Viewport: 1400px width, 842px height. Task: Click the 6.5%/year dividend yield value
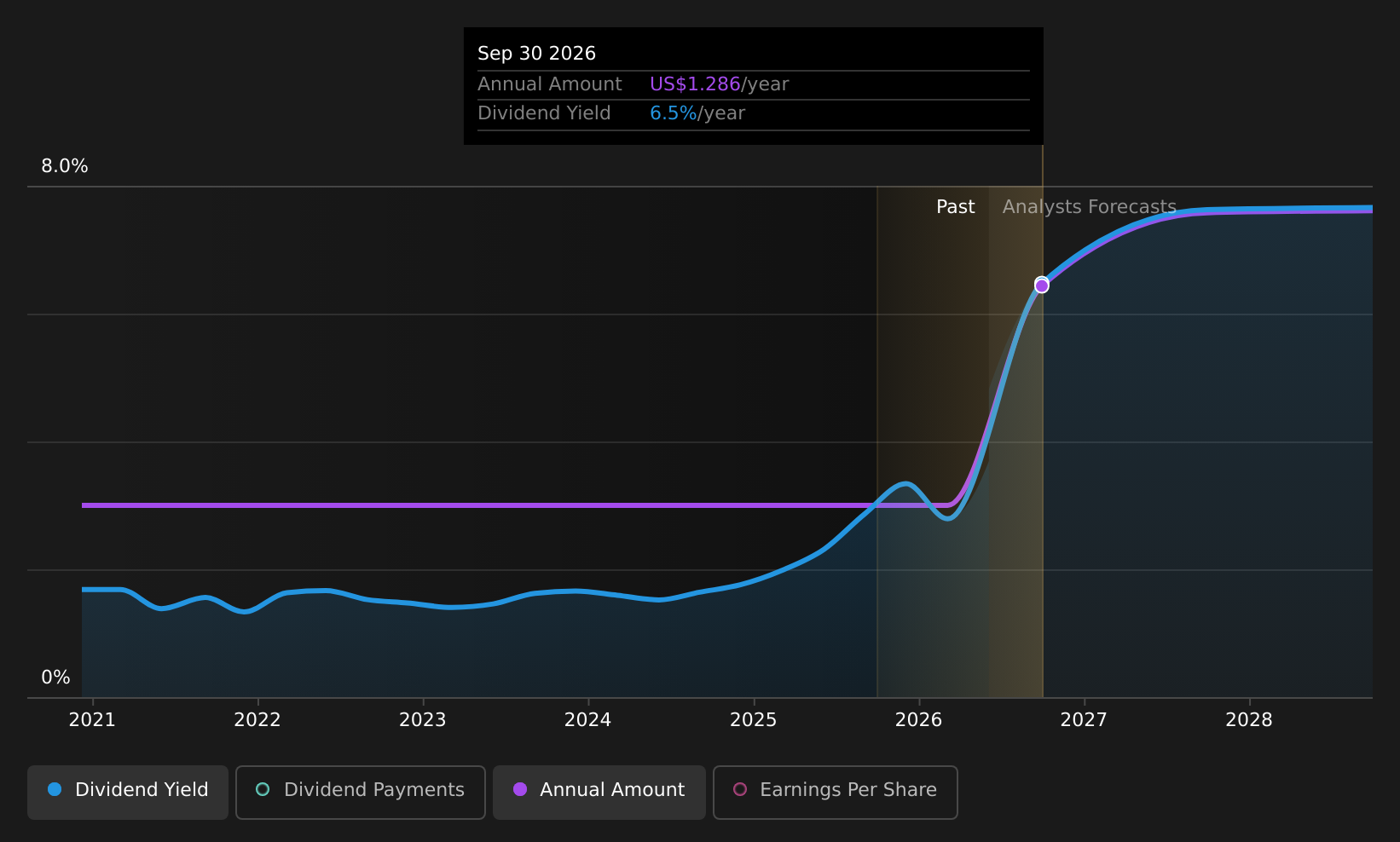click(x=697, y=113)
